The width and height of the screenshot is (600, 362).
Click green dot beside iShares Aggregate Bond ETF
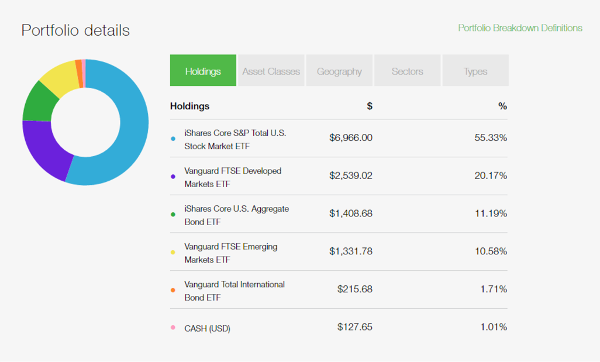pos(173,214)
